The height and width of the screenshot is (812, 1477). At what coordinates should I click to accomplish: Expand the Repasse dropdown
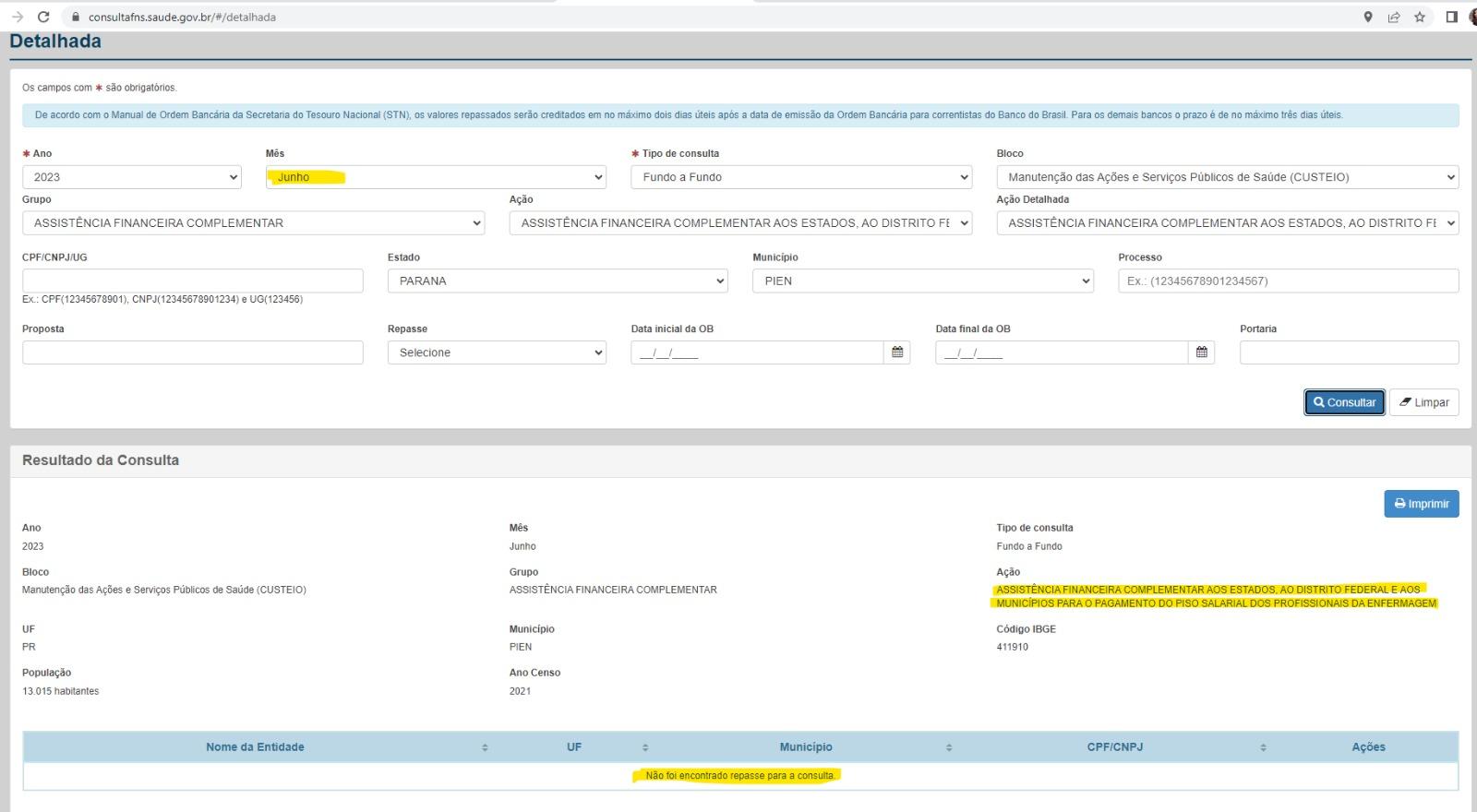click(x=497, y=352)
